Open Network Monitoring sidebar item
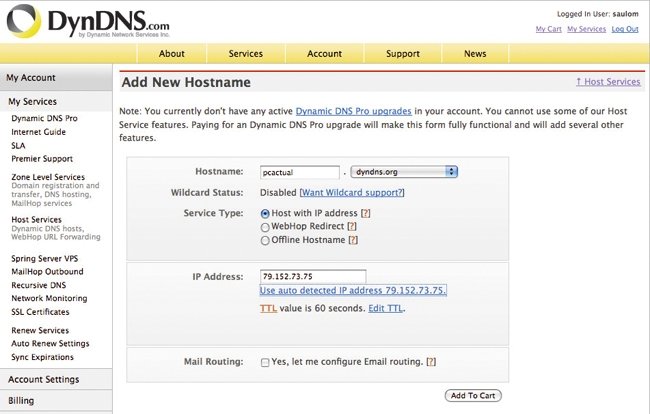 pyautogui.click(x=49, y=298)
